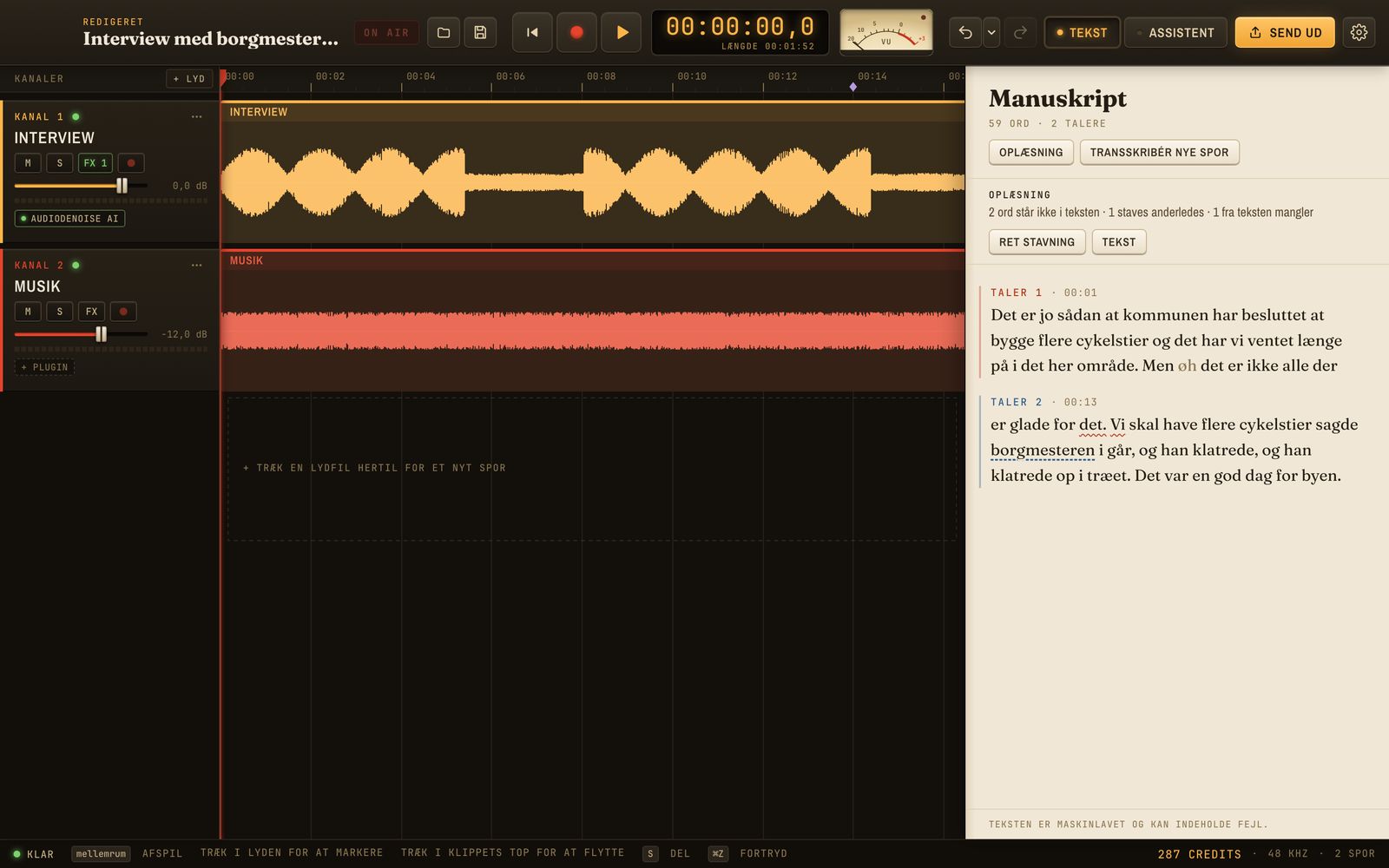Toggle the ON AIR indicator
The width and height of the screenshot is (1389, 868).
386,33
